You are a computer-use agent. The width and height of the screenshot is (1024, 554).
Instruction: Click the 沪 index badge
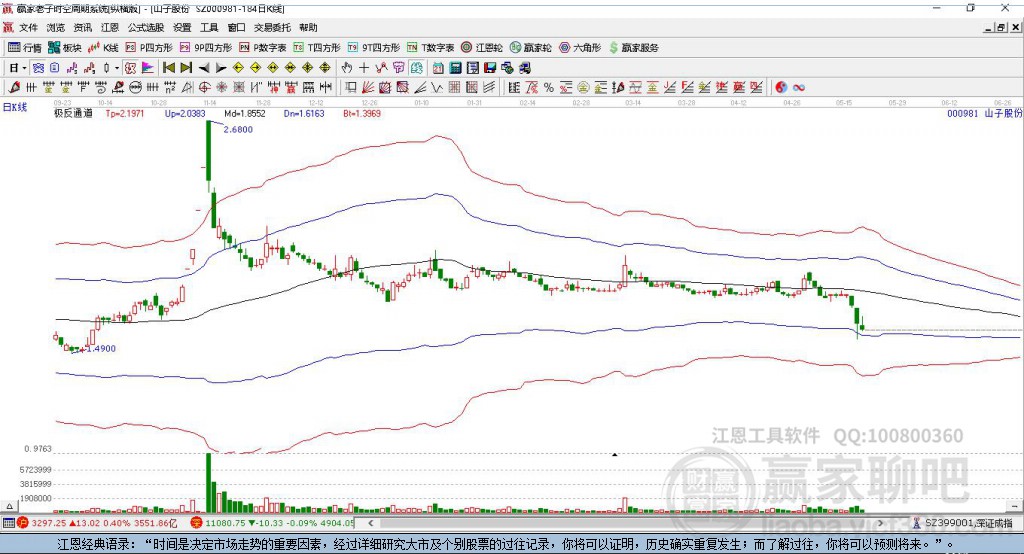(x=23, y=523)
